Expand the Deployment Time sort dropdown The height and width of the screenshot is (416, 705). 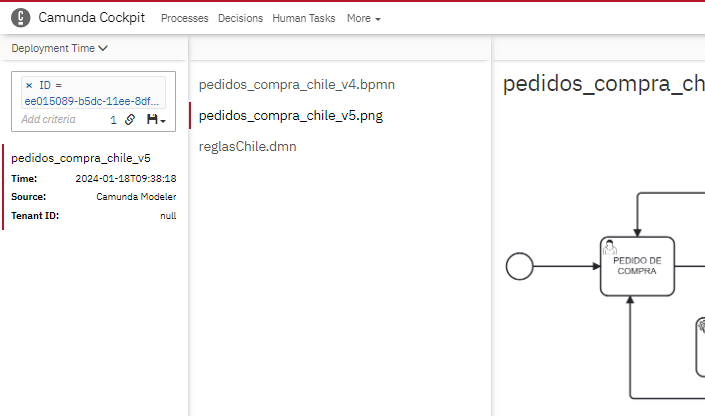[60, 48]
